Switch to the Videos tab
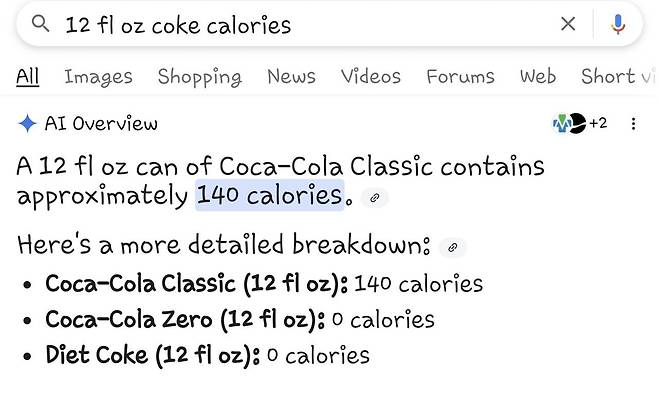The image size is (658, 409). click(x=370, y=76)
